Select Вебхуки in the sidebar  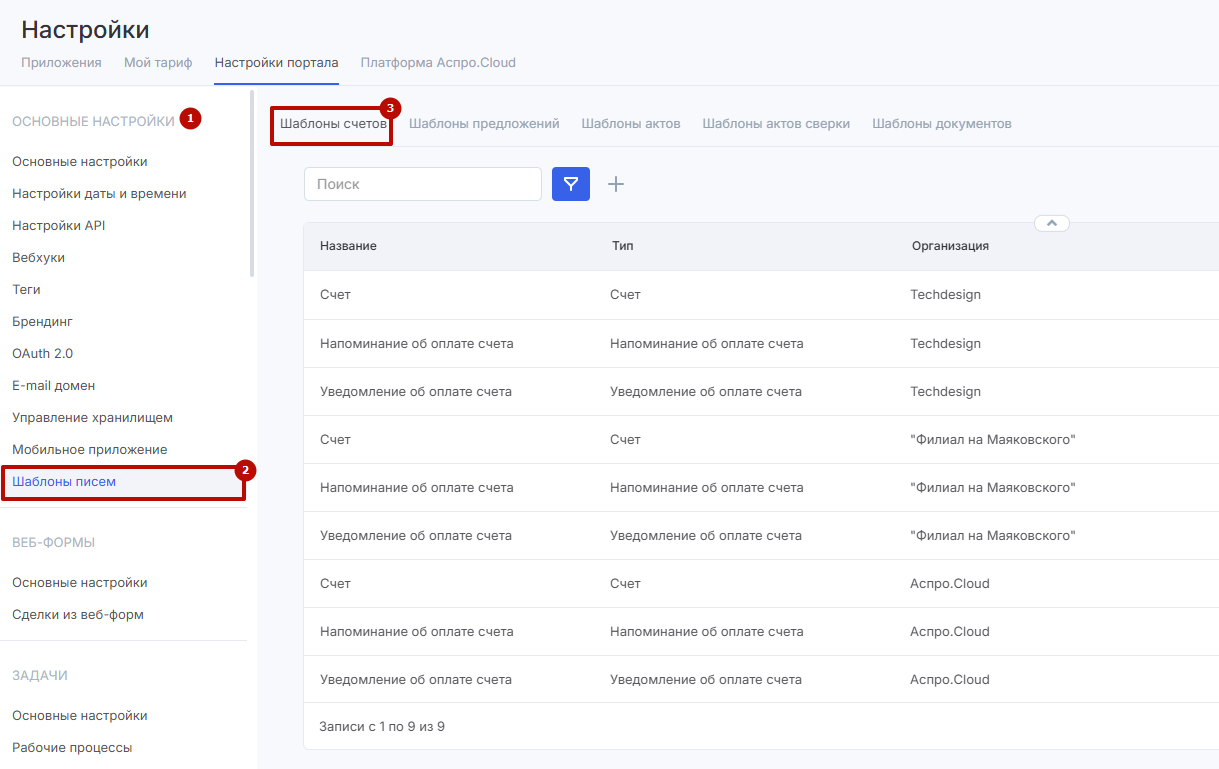[38, 258]
